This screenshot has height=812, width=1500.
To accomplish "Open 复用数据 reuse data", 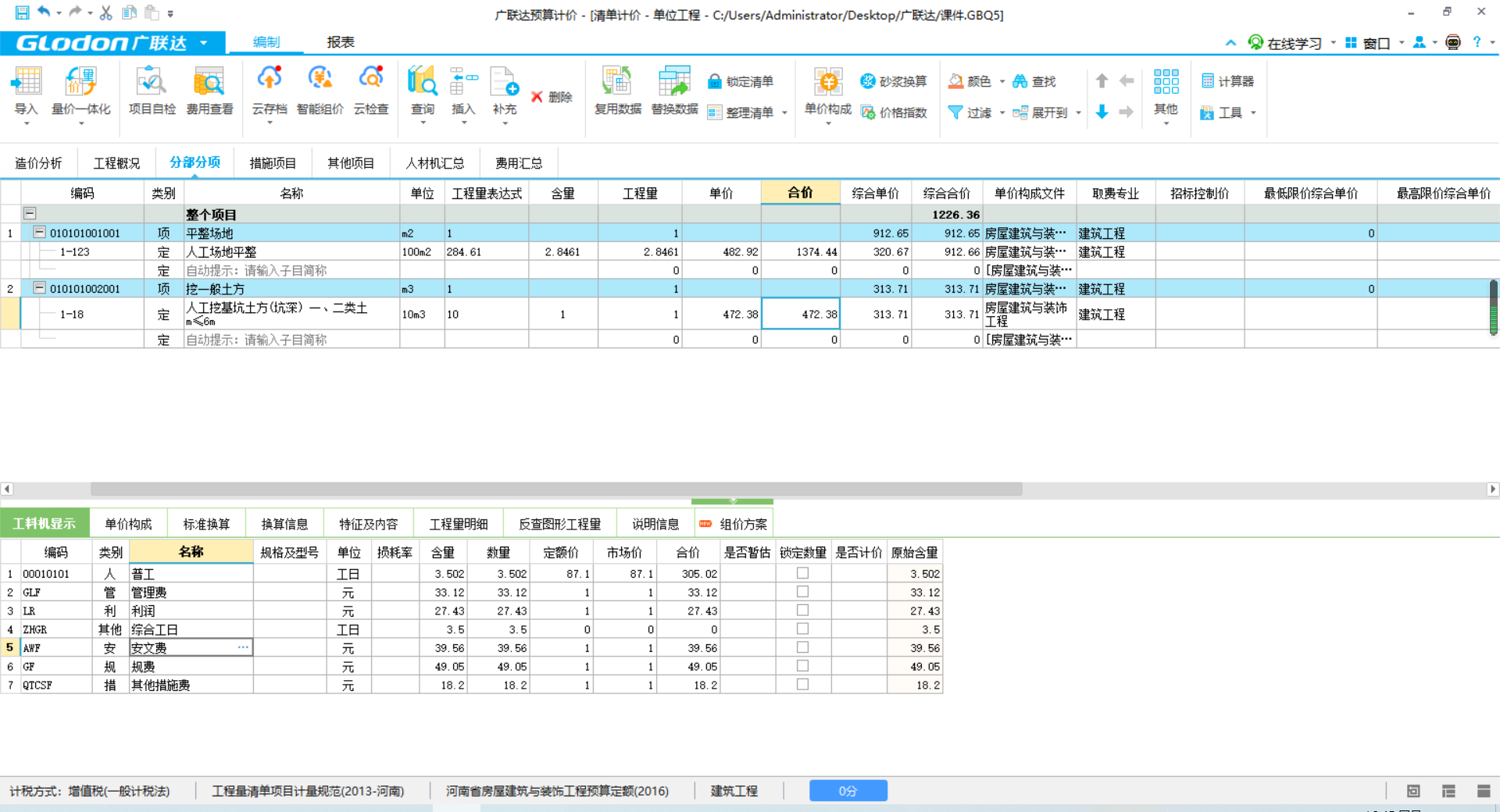I will point(617,92).
